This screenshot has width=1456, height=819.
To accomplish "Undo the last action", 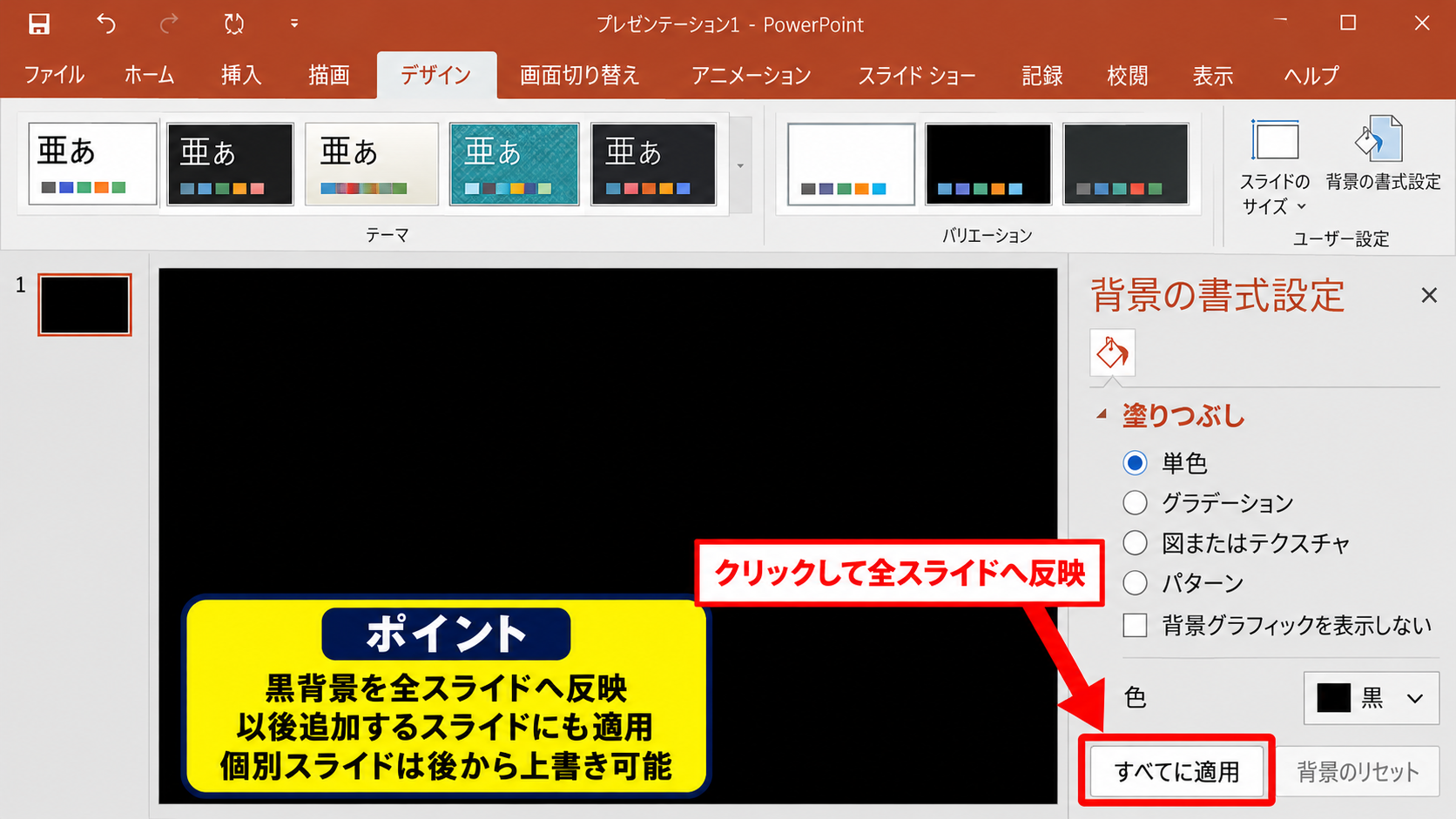I will tap(105, 23).
